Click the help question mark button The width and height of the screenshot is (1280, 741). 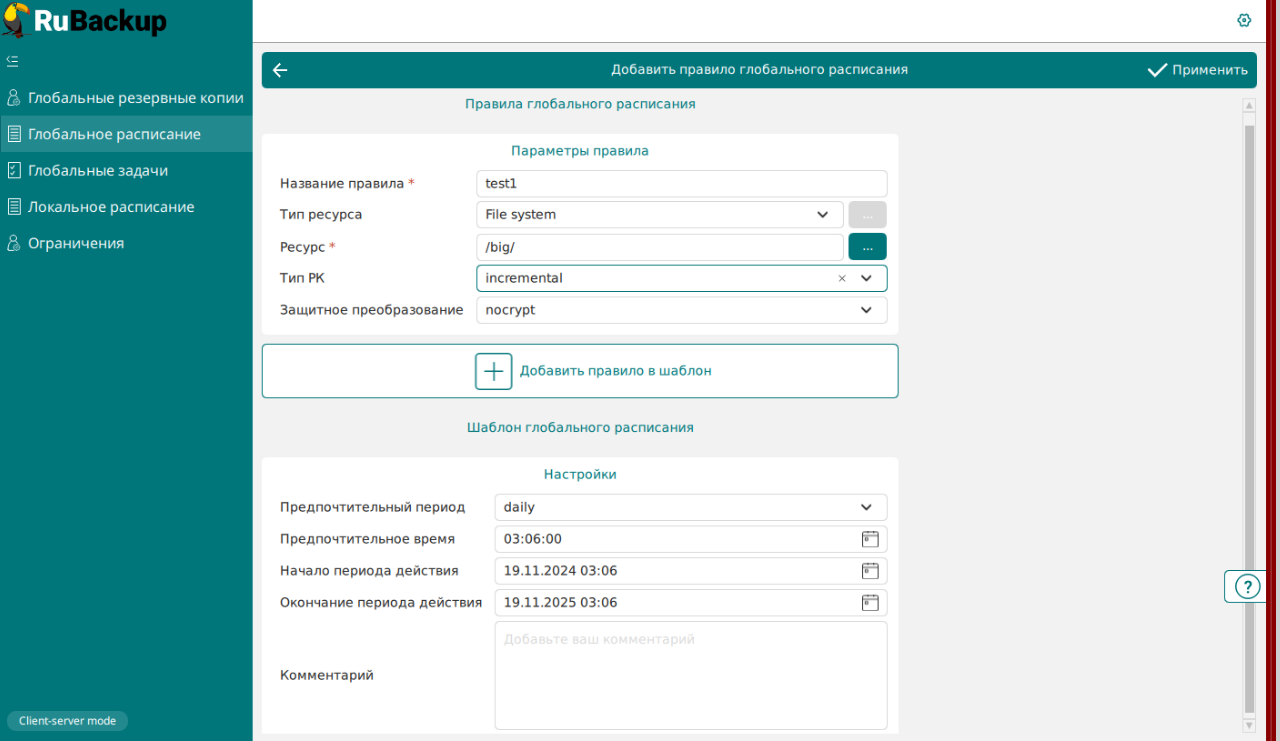click(1248, 587)
